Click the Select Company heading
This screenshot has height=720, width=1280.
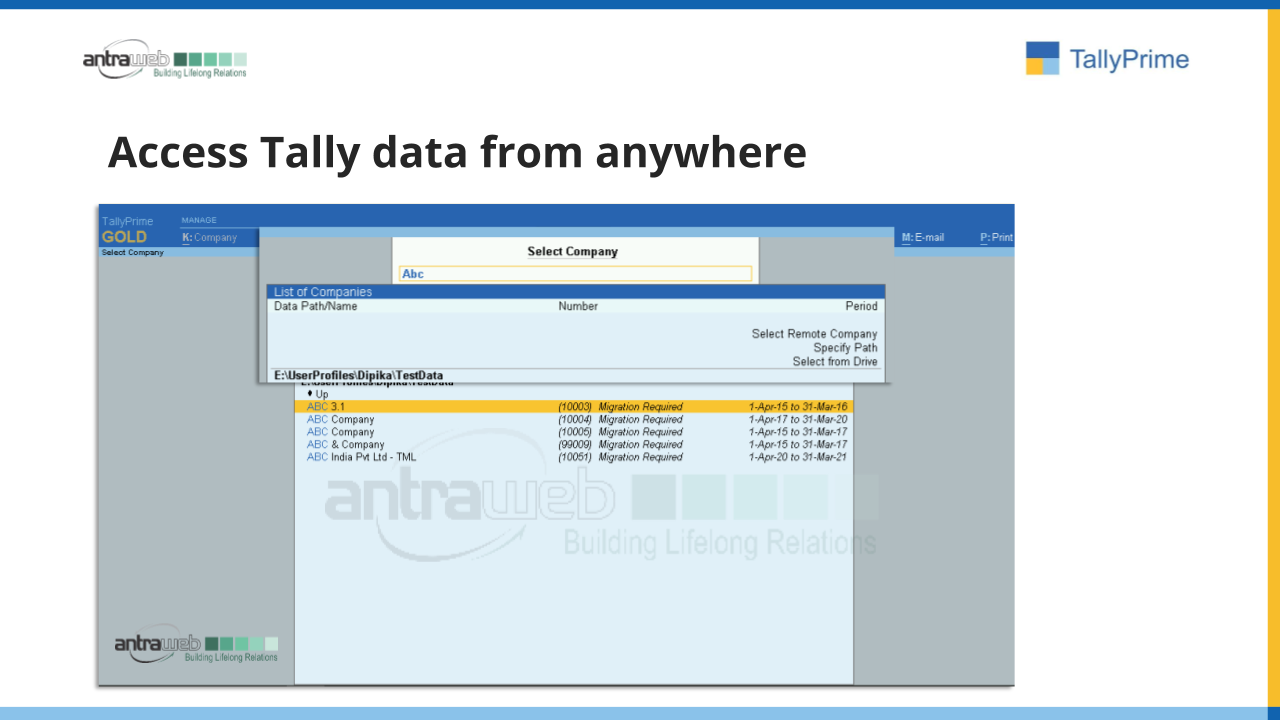pyautogui.click(x=573, y=252)
